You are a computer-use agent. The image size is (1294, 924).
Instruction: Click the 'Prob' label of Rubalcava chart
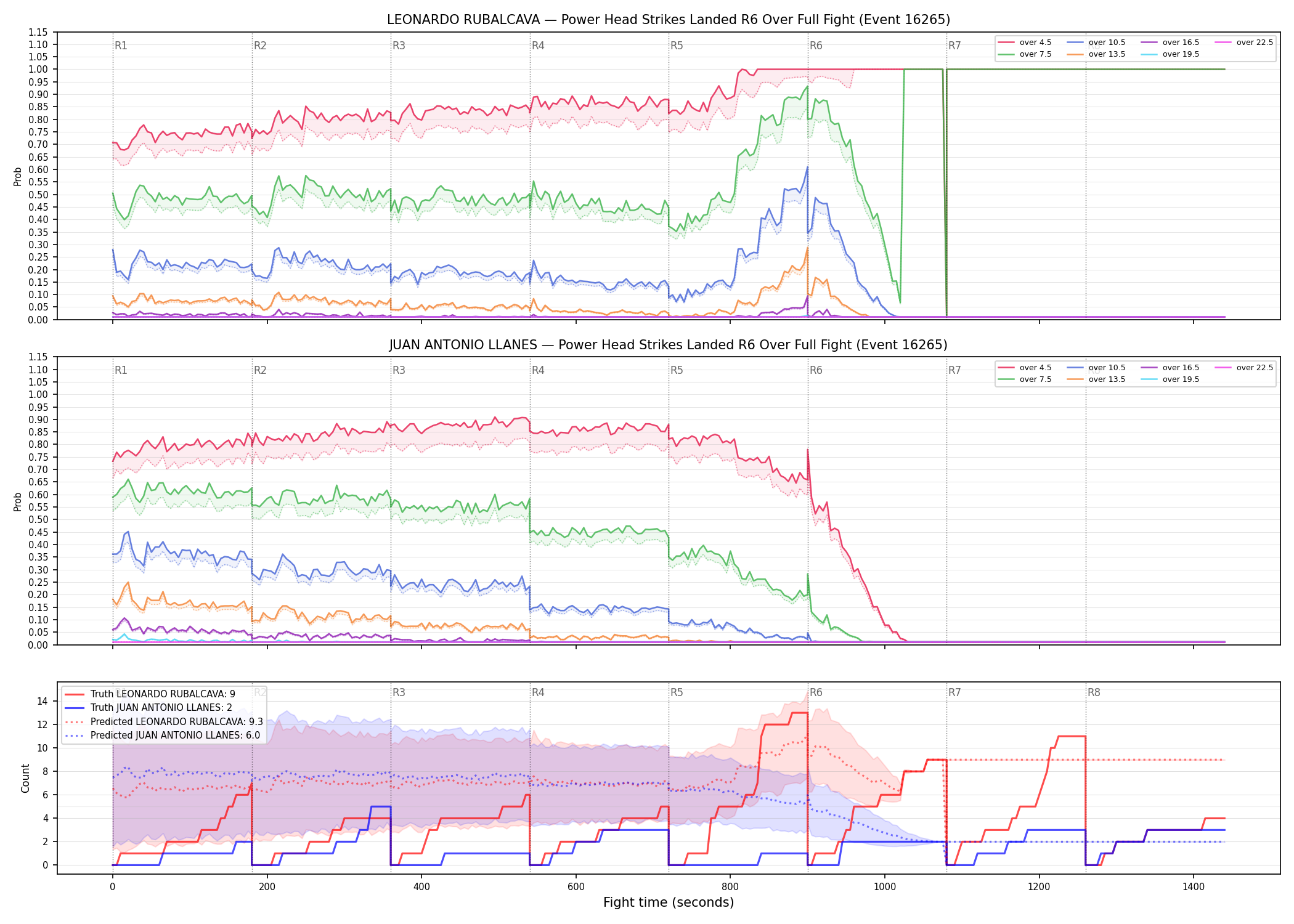point(18,176)
